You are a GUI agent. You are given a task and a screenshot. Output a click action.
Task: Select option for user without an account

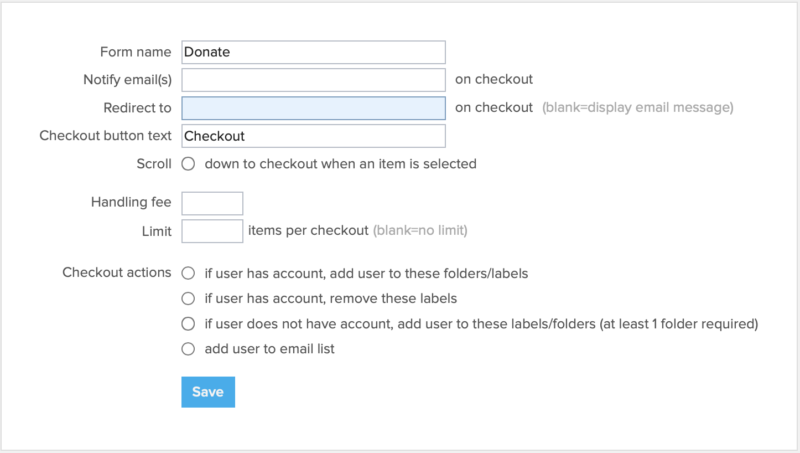188,324
